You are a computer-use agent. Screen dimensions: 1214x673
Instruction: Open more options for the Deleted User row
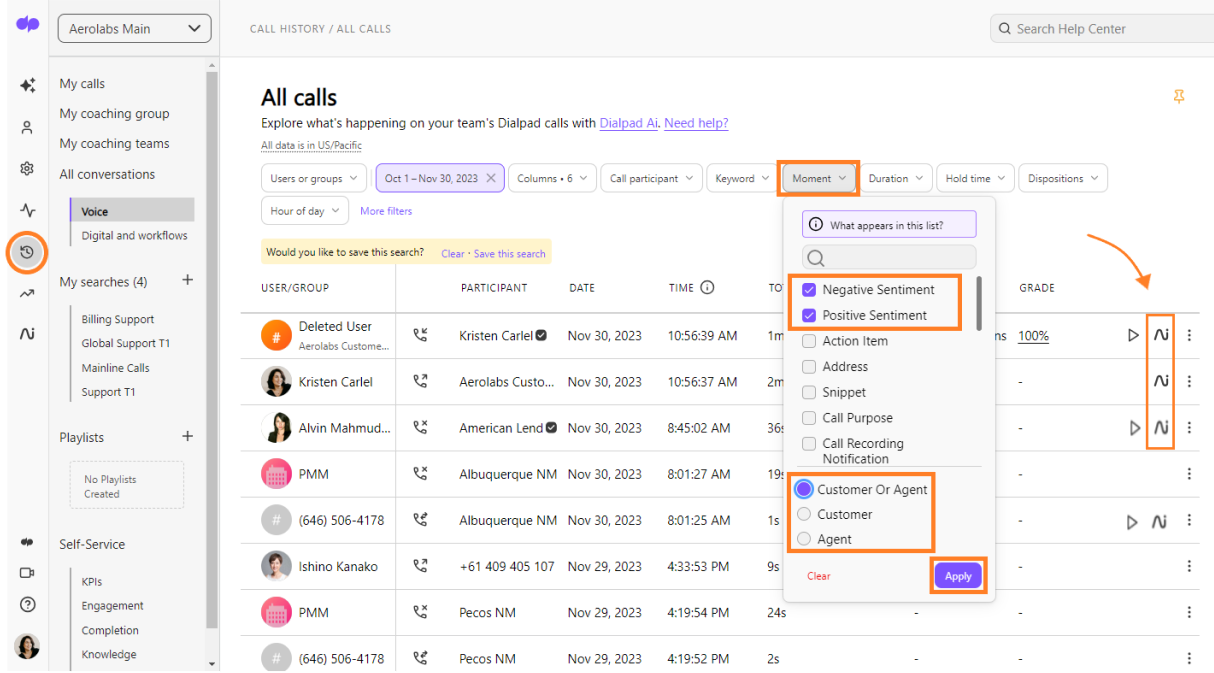(x=1189, y=336)
